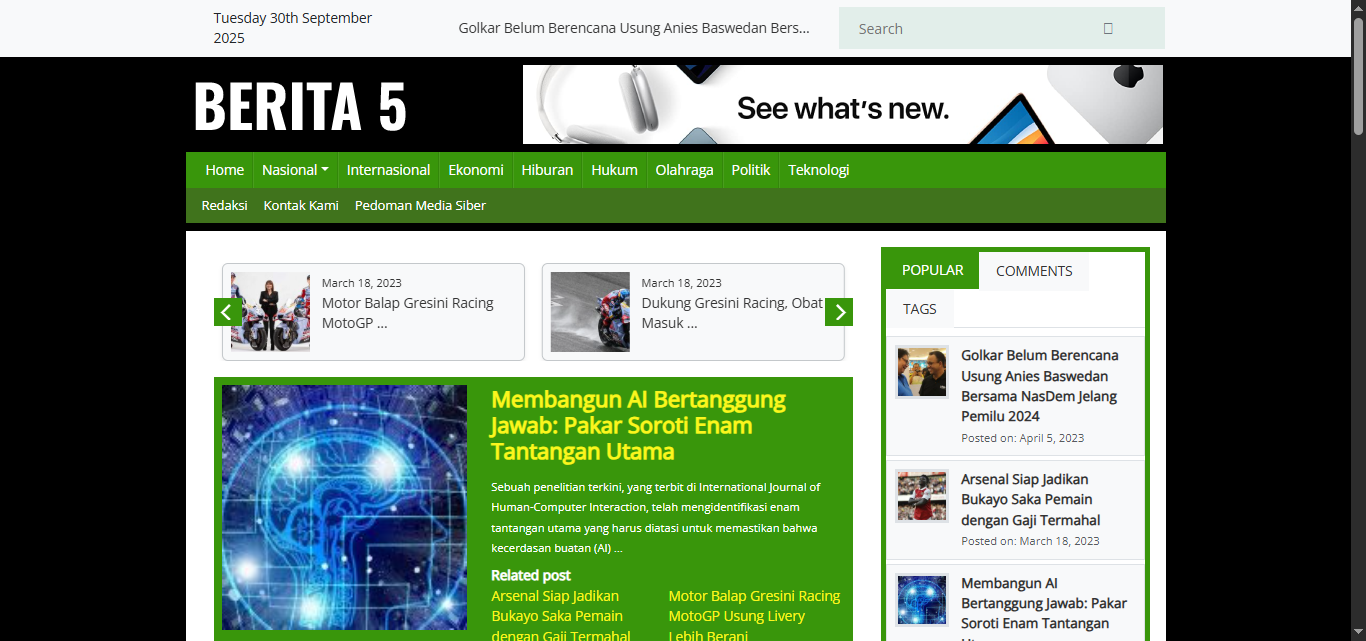
Task: Switch to the TAGS tab
Action: coord(919,309)
